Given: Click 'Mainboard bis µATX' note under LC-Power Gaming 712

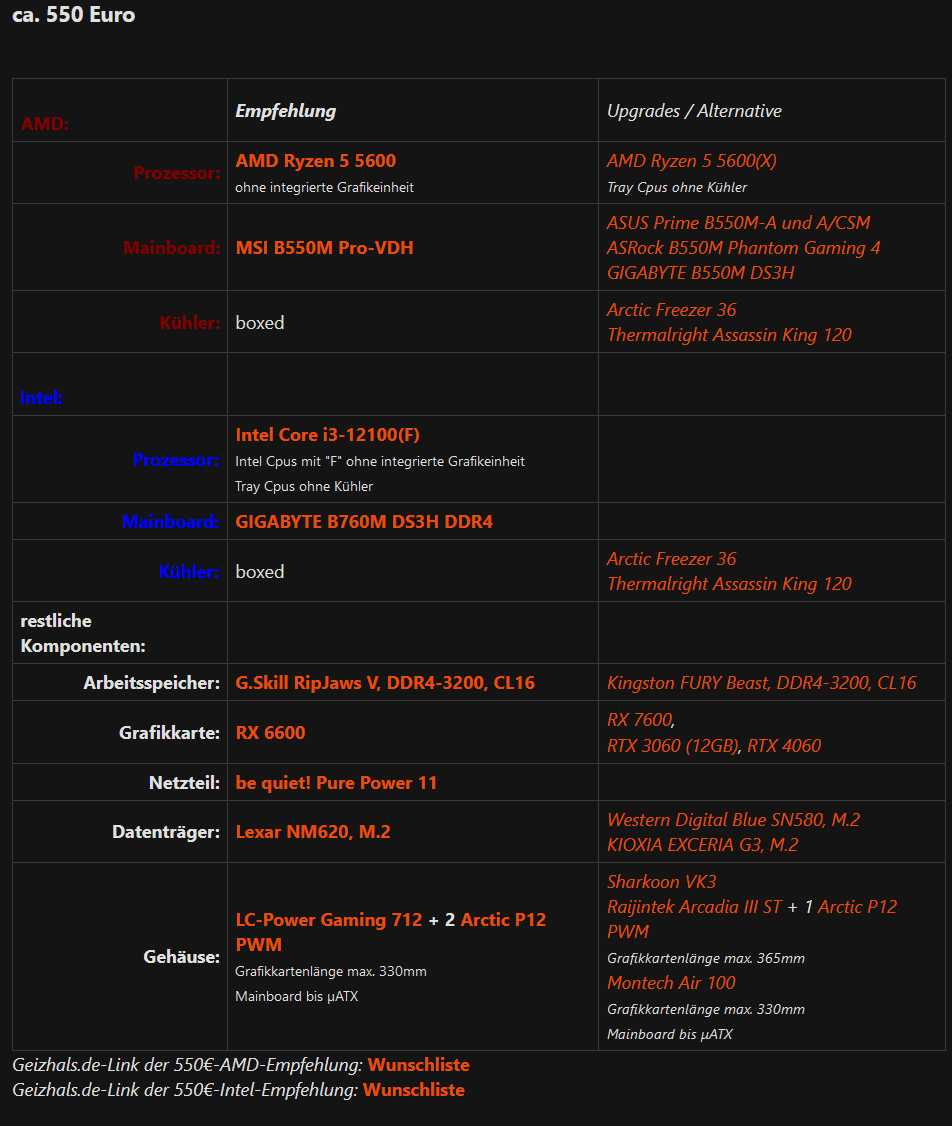Looking at the screenshot, I should [x=297, y=997].
